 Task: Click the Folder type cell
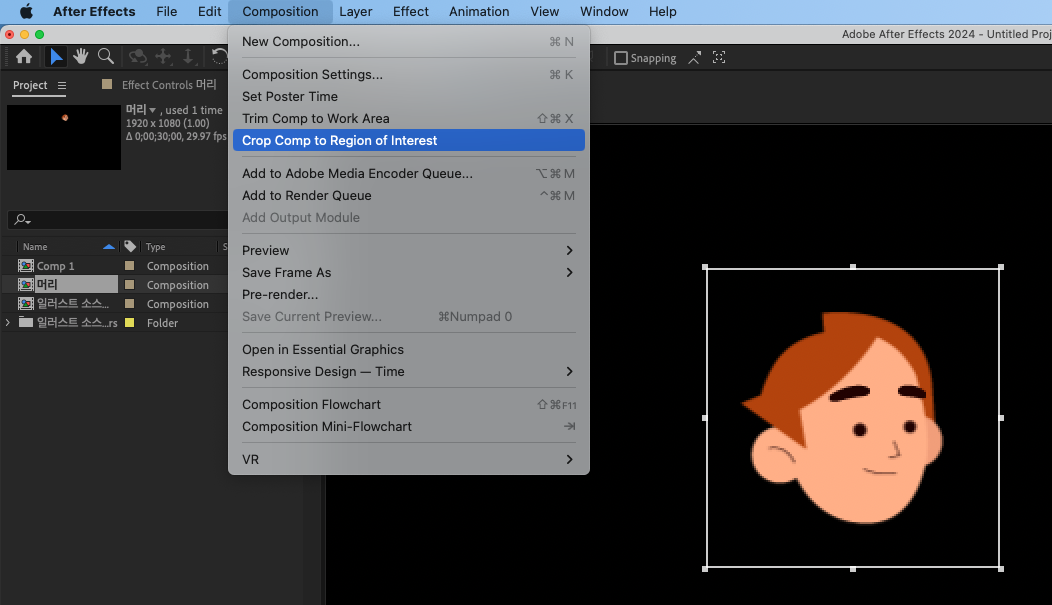point(162,323)
